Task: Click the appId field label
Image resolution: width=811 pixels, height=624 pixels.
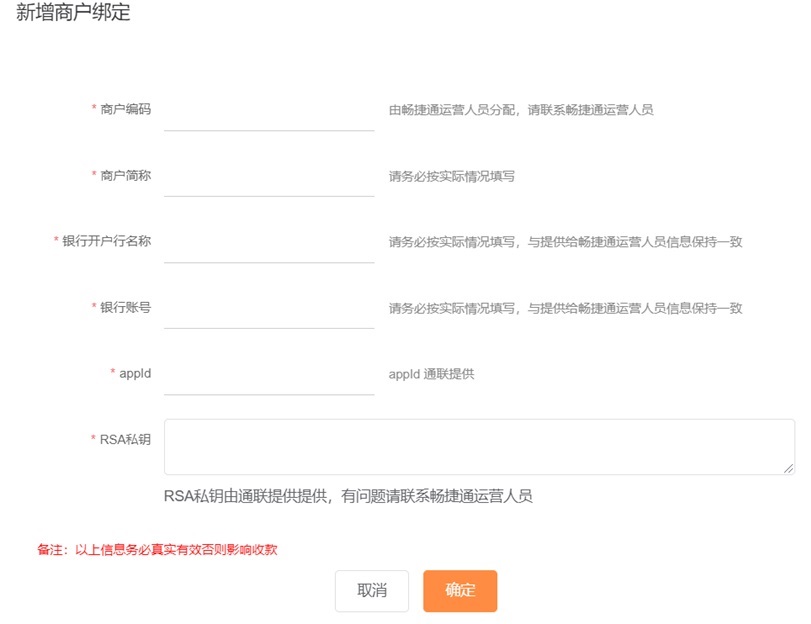Action: click(x=134, y=373)
